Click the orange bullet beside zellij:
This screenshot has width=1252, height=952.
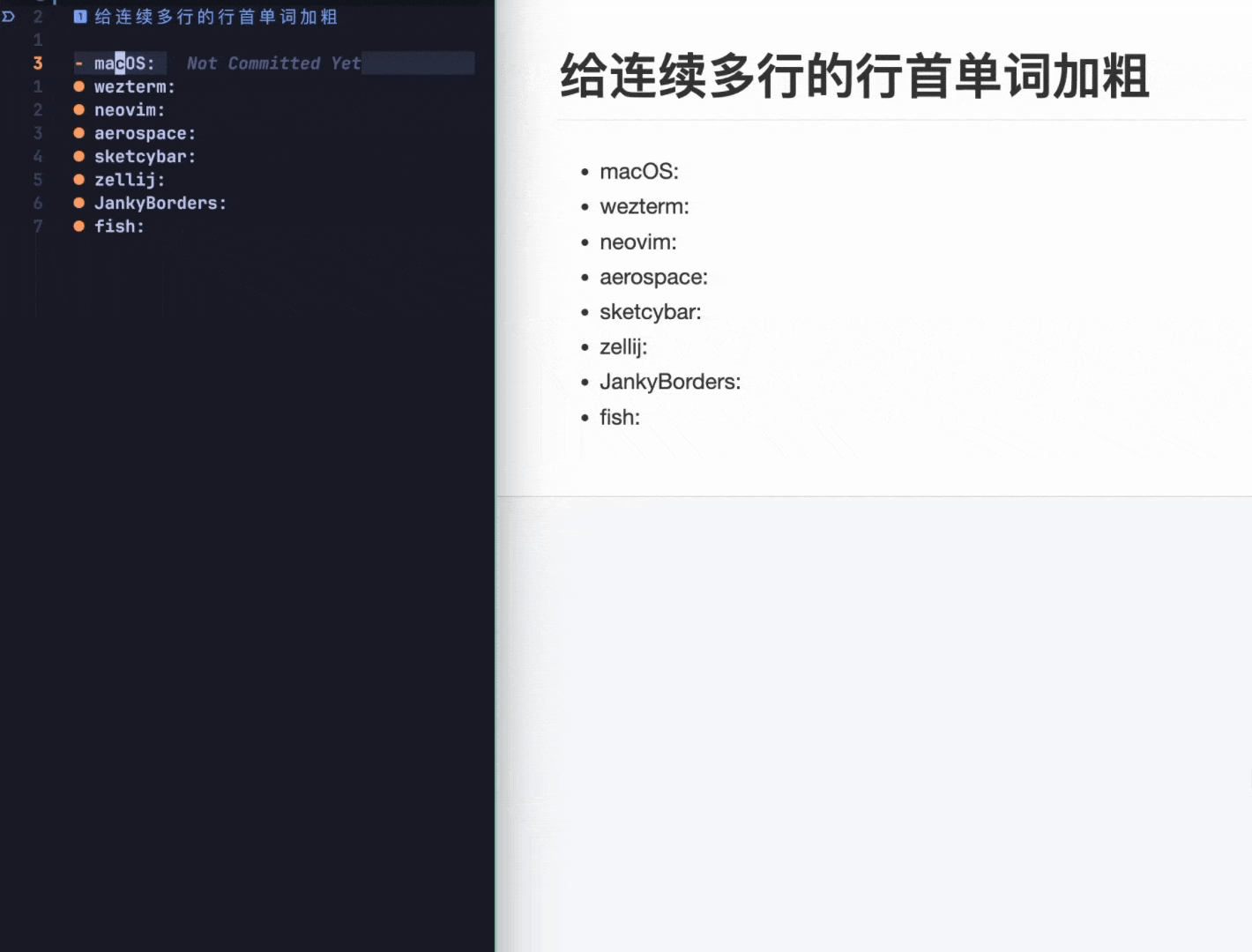pos(78,180)
